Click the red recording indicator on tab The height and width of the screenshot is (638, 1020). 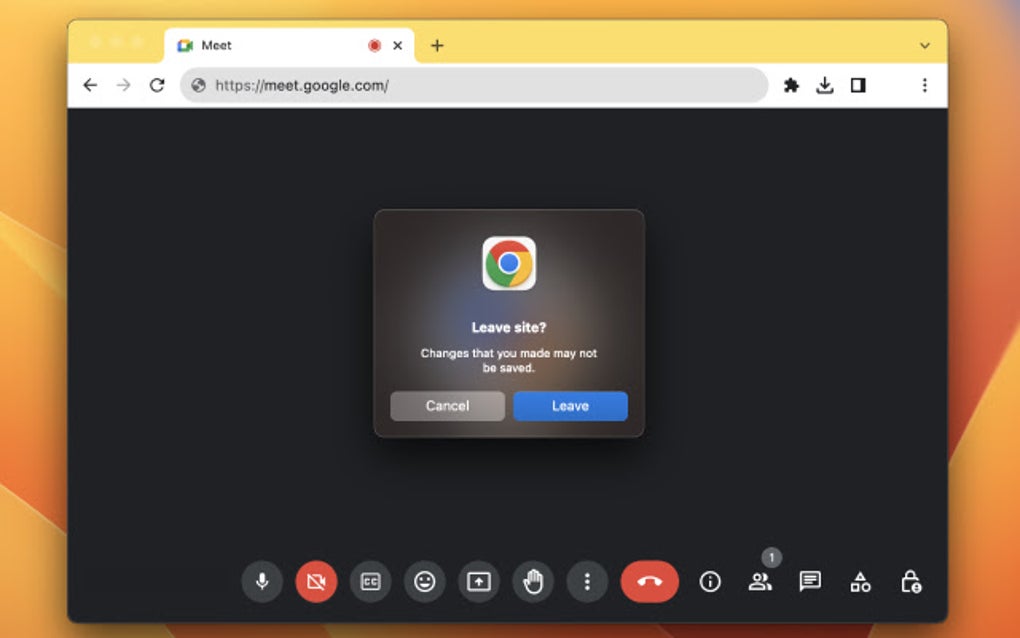pos(374,46)
